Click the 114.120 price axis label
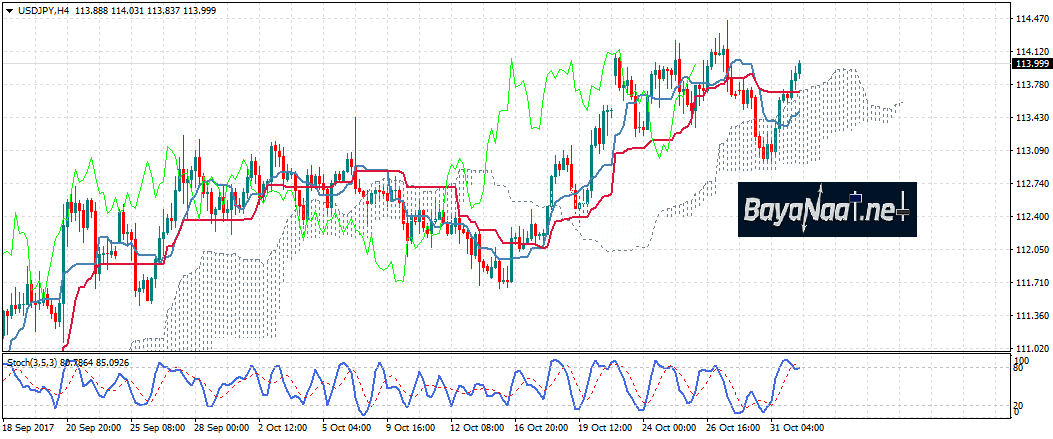The image size is (1053, 439). click(x=1031, y=52)
